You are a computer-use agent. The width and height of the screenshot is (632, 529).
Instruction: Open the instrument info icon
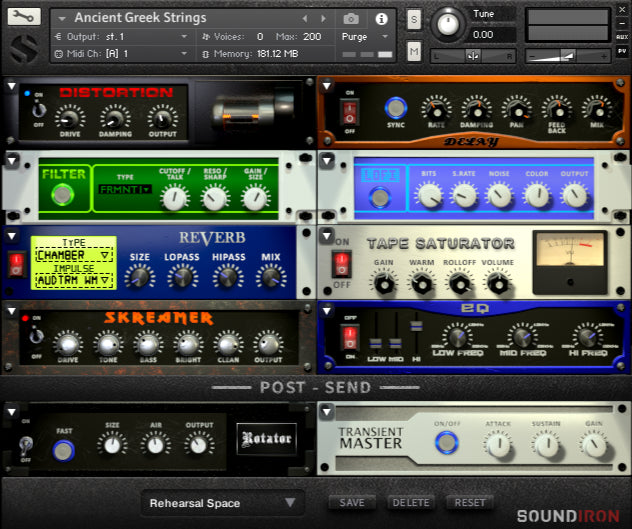381,18
